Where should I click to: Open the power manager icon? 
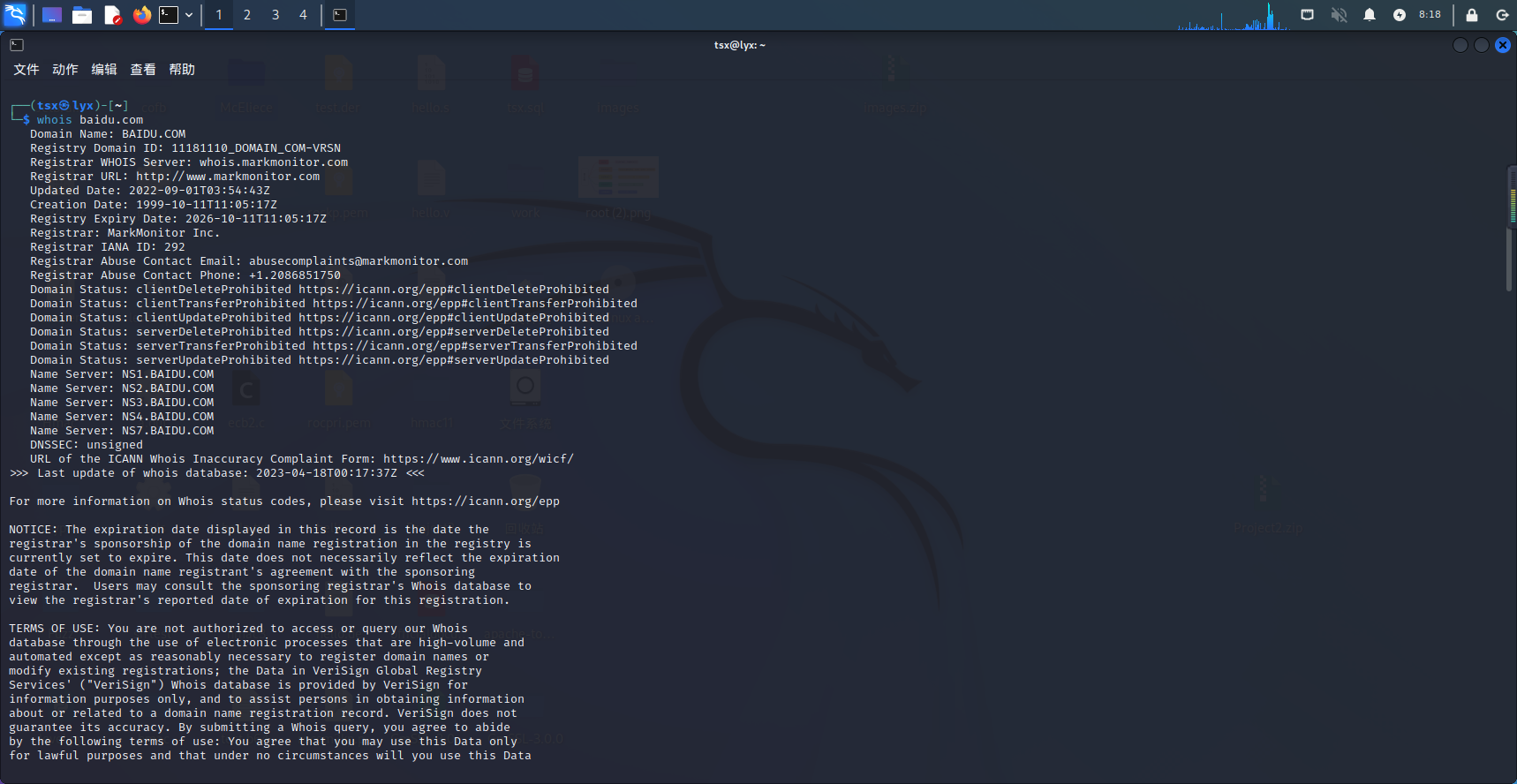click(1400, 15)
